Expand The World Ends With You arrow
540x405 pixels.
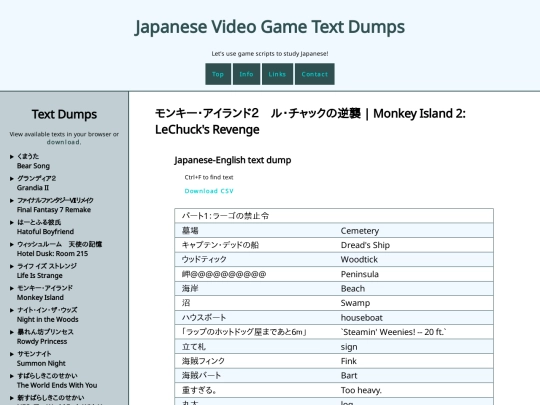click(x=12, y=376)
